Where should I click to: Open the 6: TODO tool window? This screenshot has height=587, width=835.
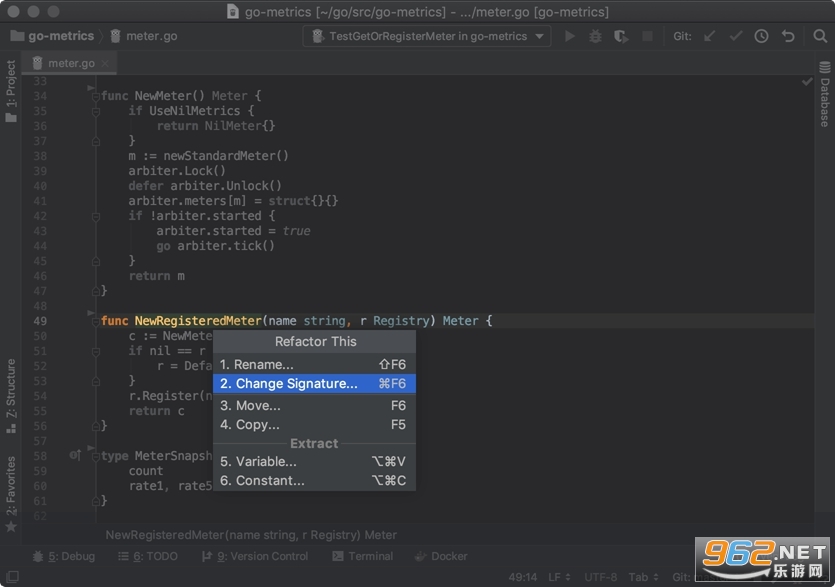148,556
